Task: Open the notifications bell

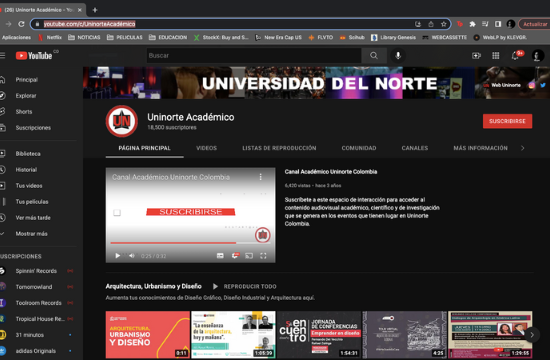Action: pos(515,55)
